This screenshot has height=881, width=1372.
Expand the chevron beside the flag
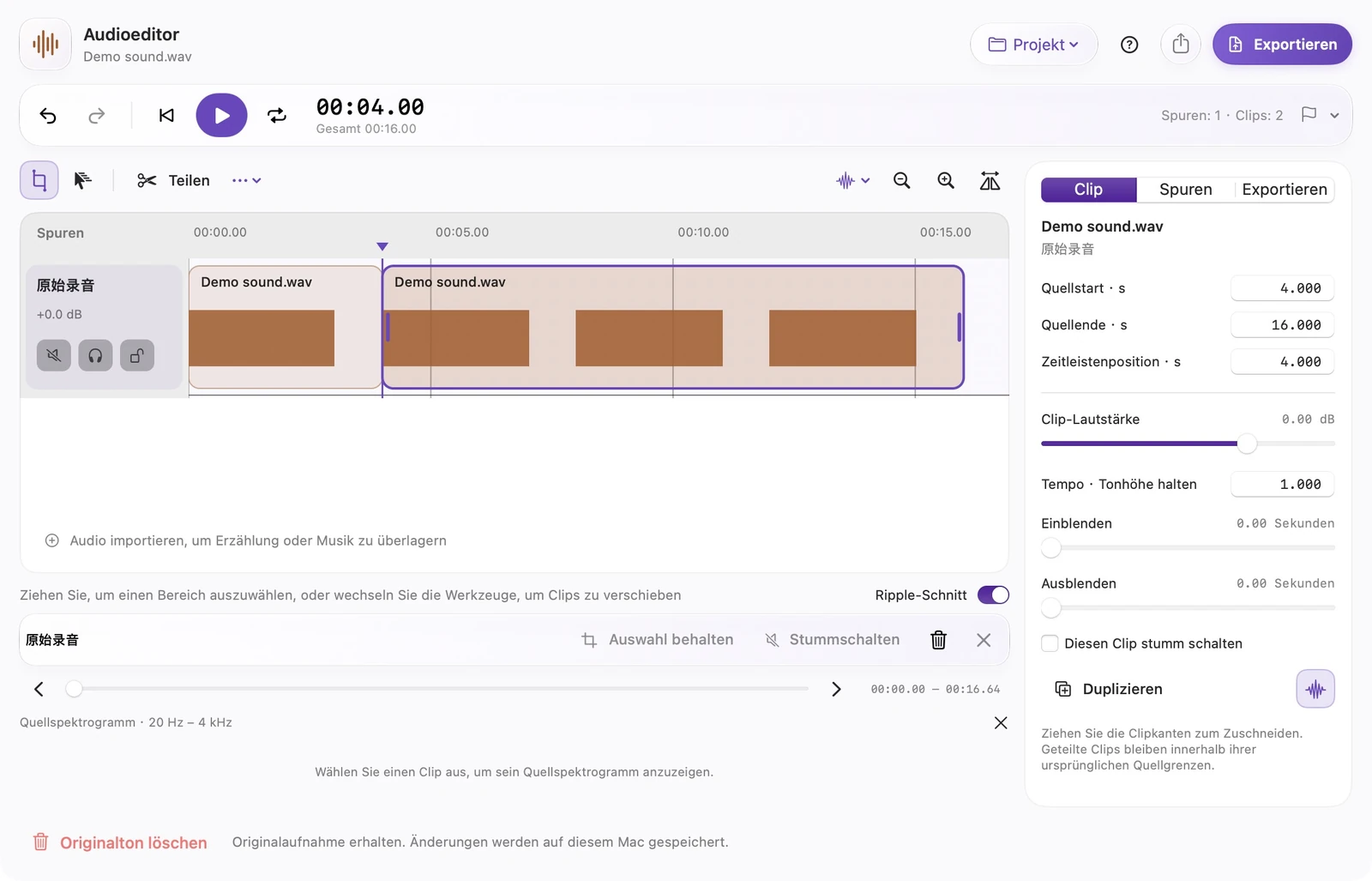pos(1334,115)
